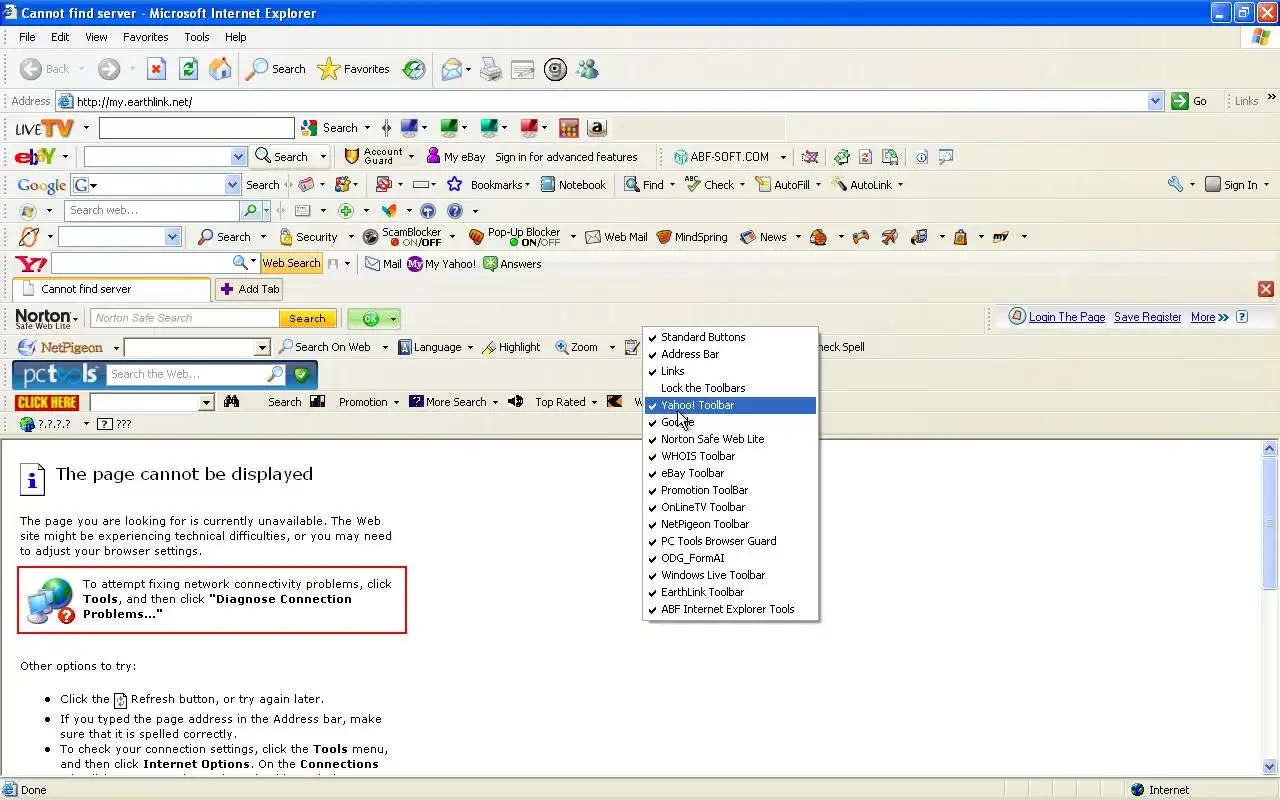This screenshot has width=1280, height=800.
Task: Click the Web Mail envelope on EarthLink toolbar
Action: click(x=592, y=237)
